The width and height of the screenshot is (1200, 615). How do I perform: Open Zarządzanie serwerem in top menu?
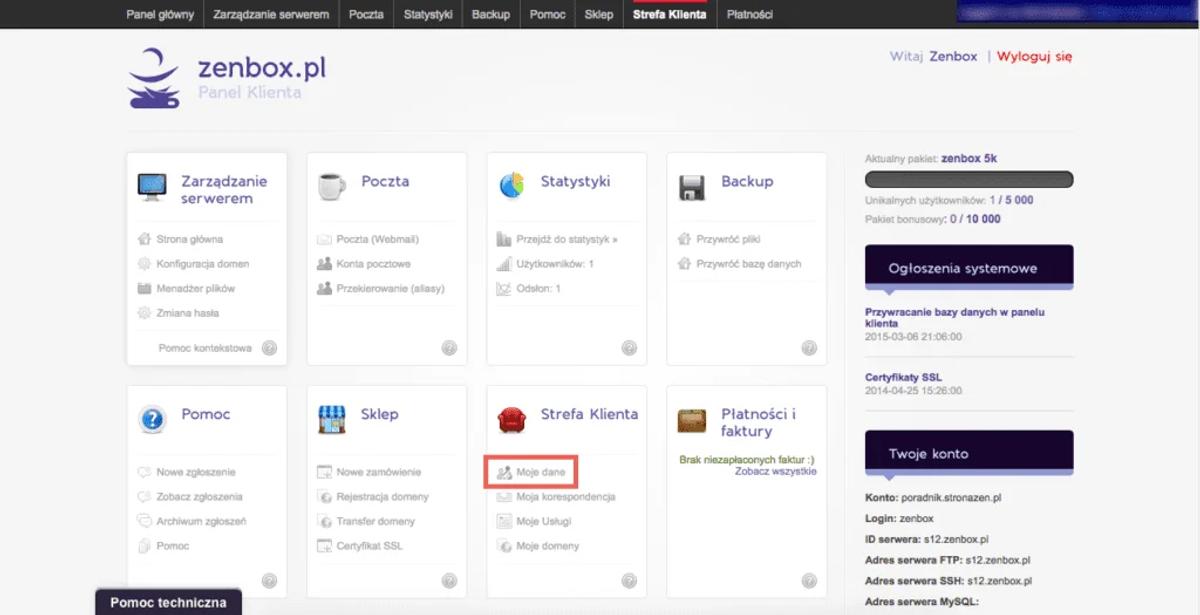click(271, 15)
